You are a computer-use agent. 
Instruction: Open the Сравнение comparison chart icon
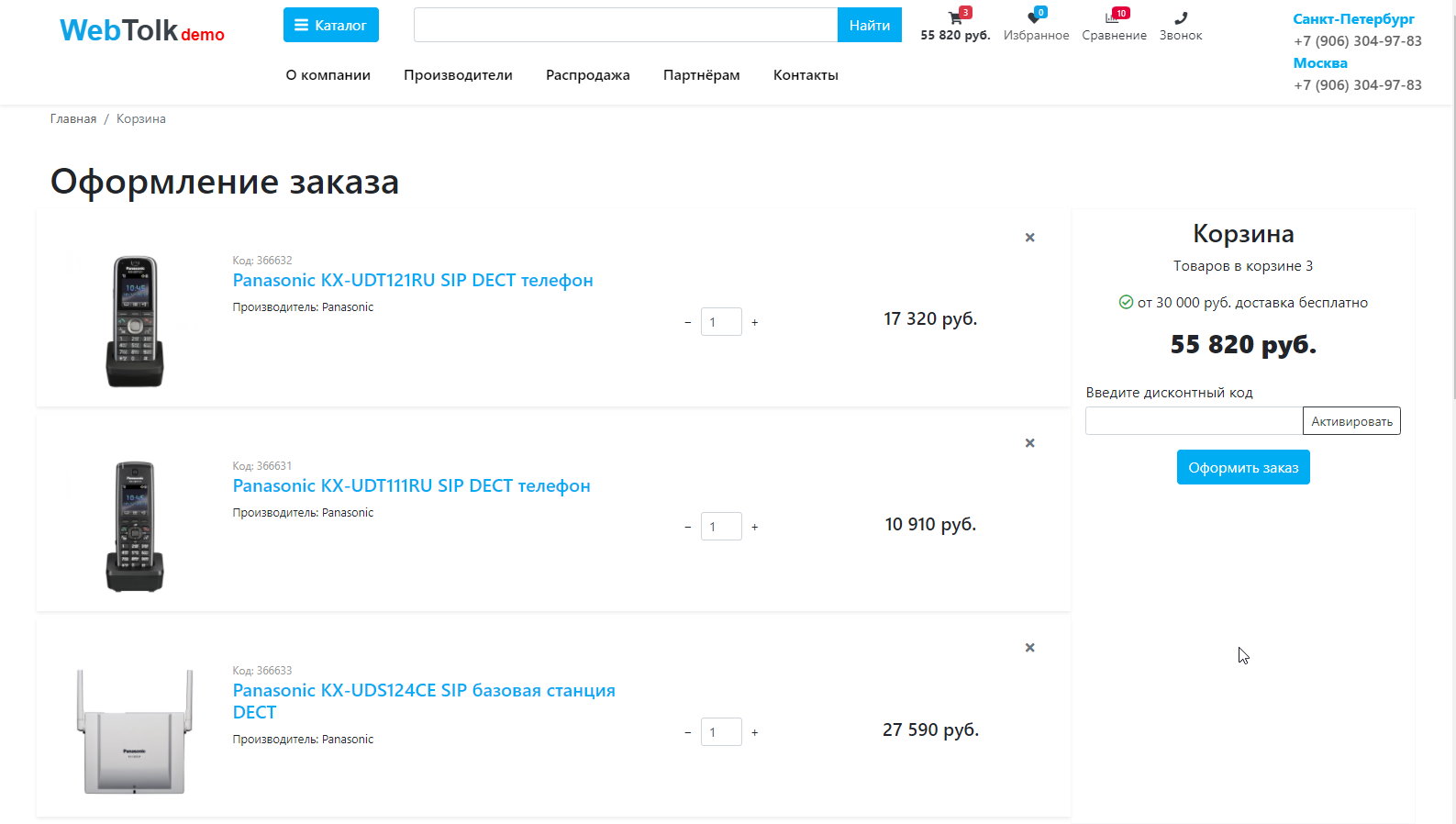pos(1113,18)
